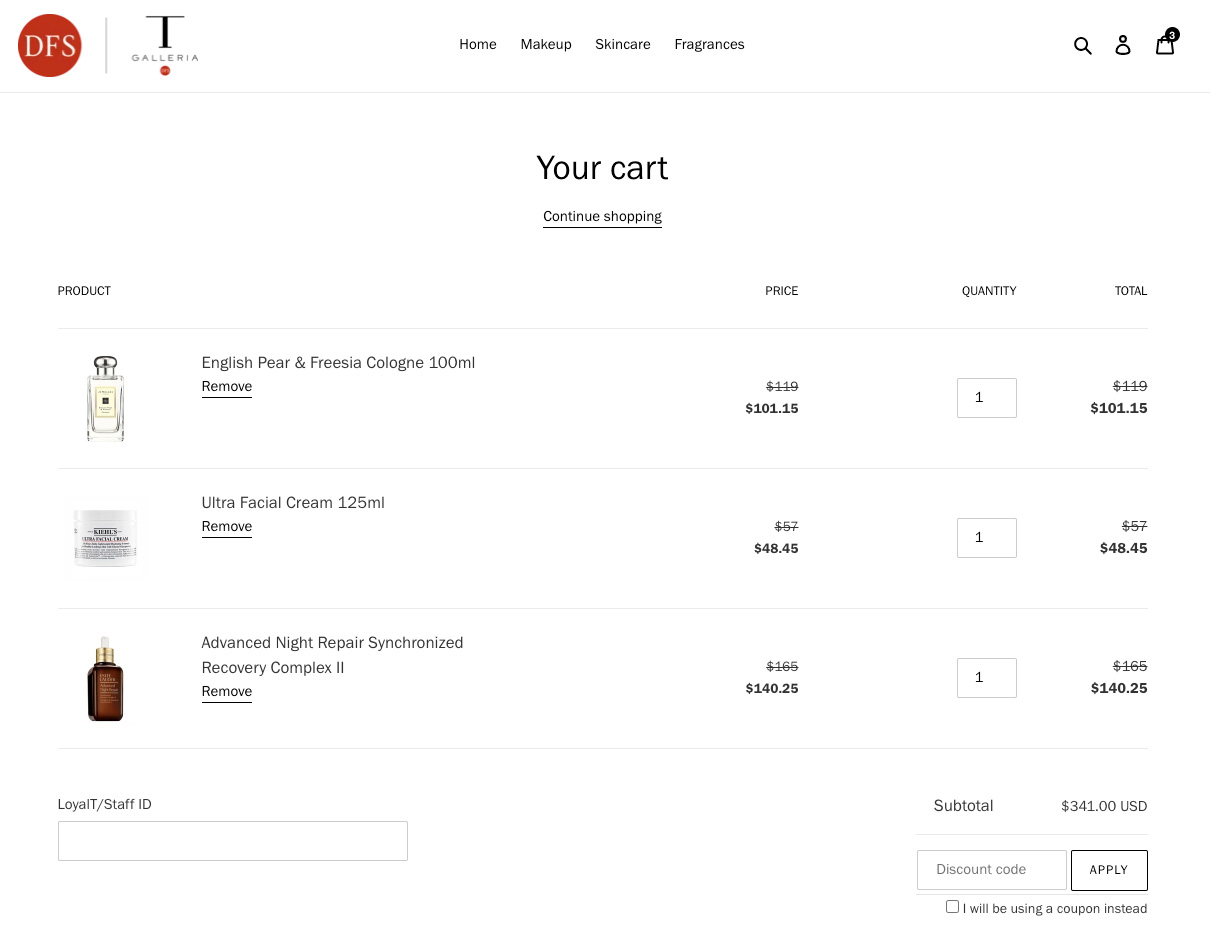Click the LoyalT/Staff ID label

pos(105,804)
